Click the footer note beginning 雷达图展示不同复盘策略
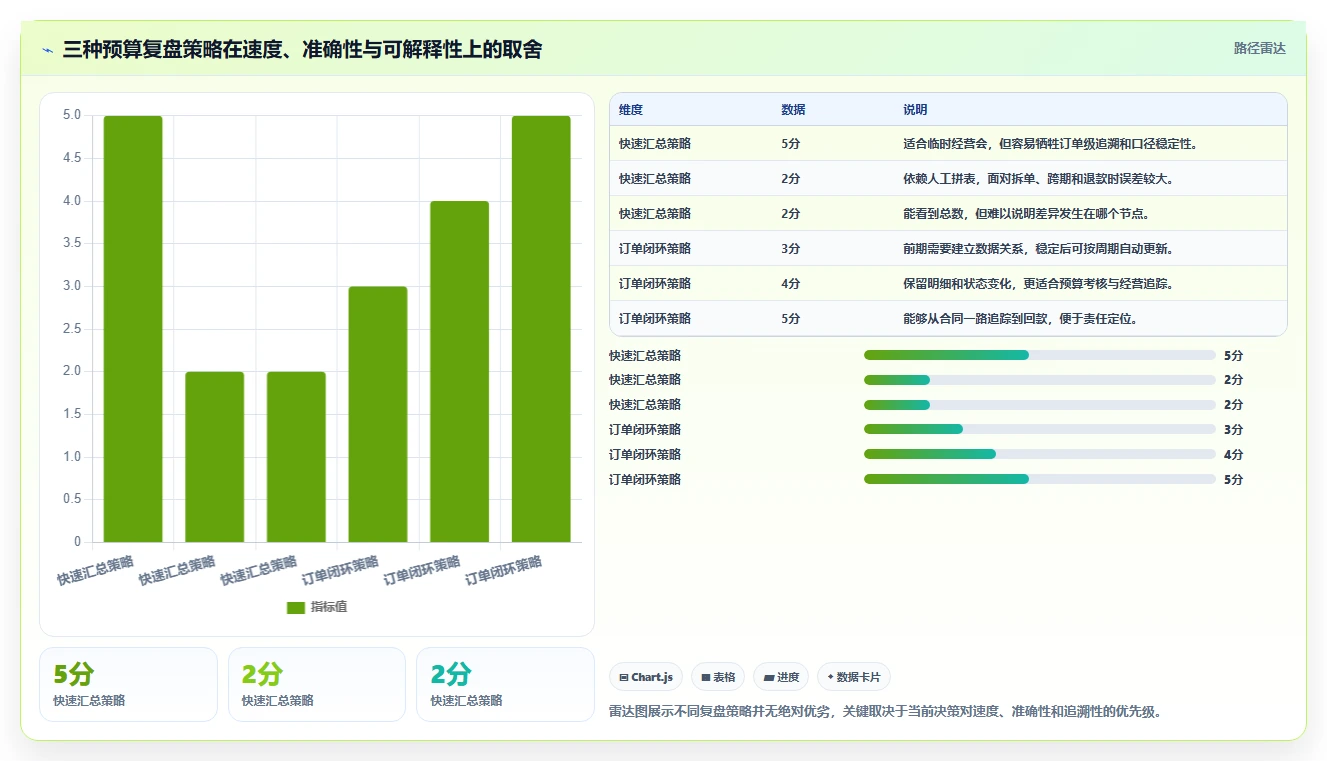Image resolution: width=1327 pixels, height=761 pixels. [x=885, y=712]
